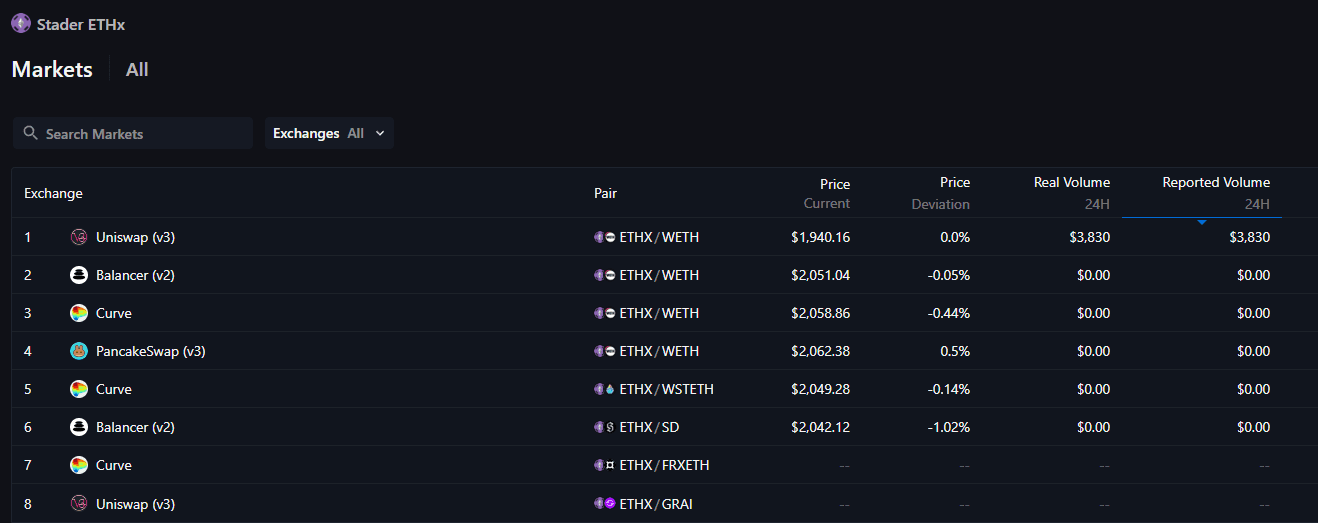Image resolution: width=1318 pixels, height=523 pixels.
Task: Sort by Price Current column header
Action: (x=826, y=193)
